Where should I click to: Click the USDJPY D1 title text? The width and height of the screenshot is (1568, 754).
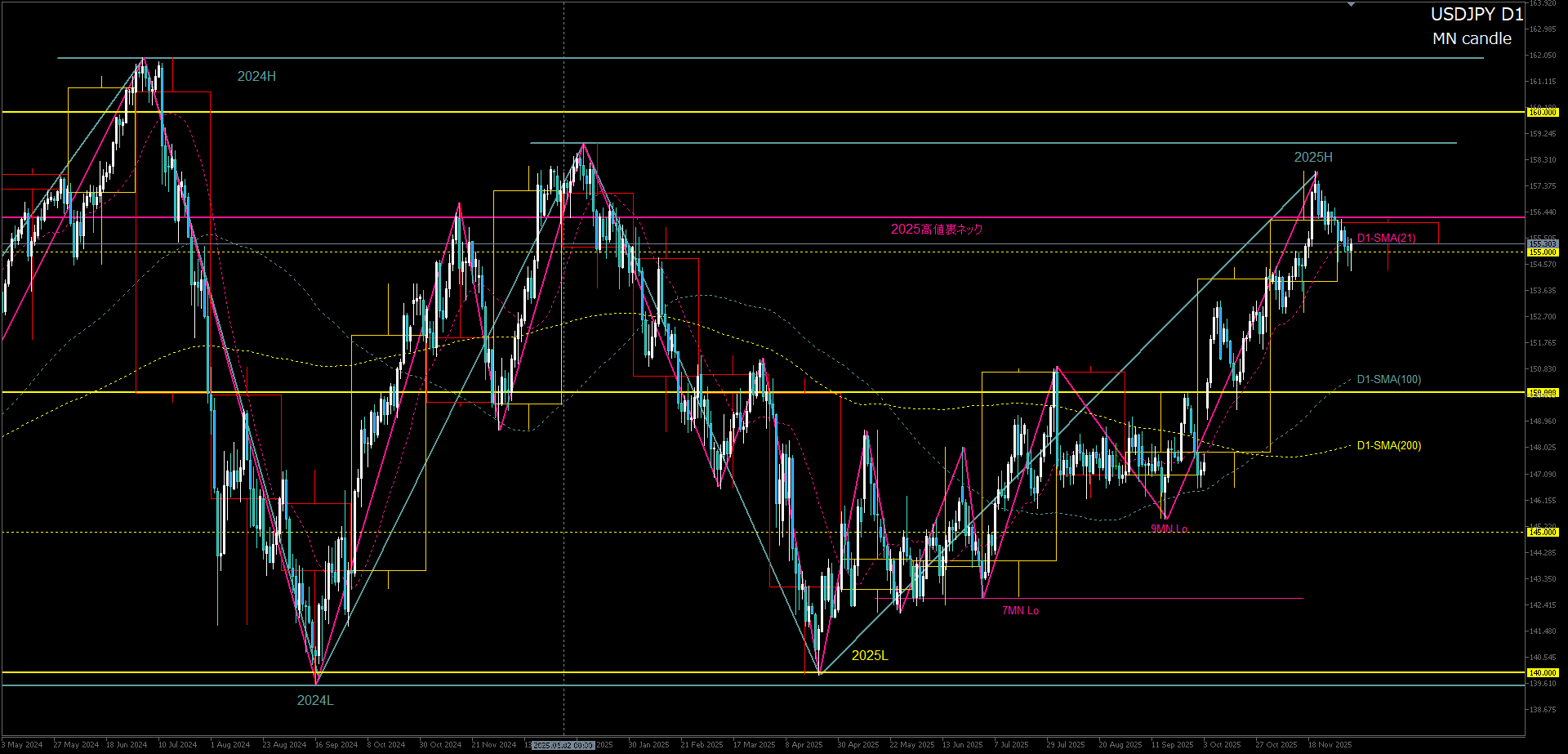click(x=1477, y=15)
